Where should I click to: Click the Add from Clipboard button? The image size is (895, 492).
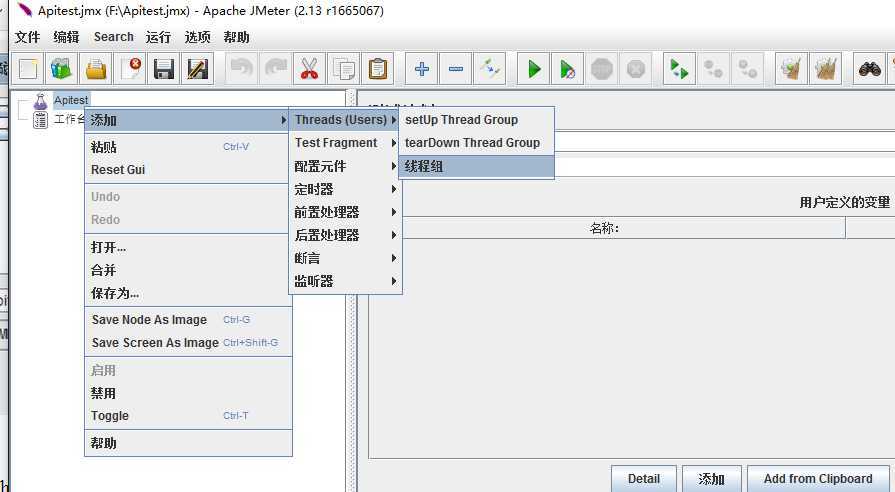click(x=818, y=479)
